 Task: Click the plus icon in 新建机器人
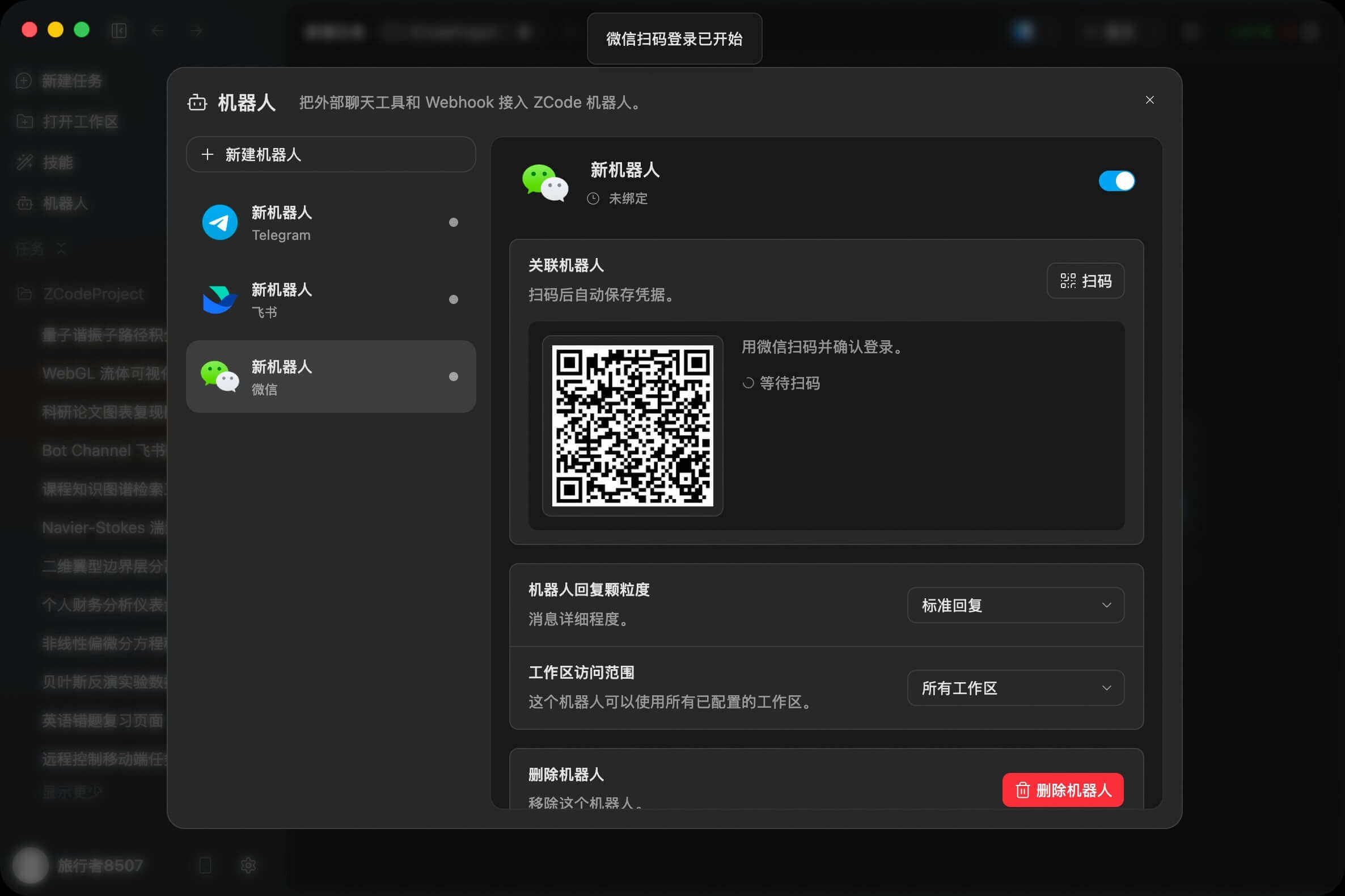point(208,154)
